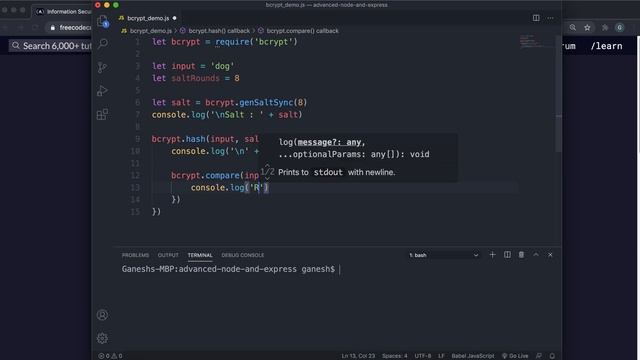
Task: Click the editor minimap preview
Action: pyautogui.click(x=531, y=41)
